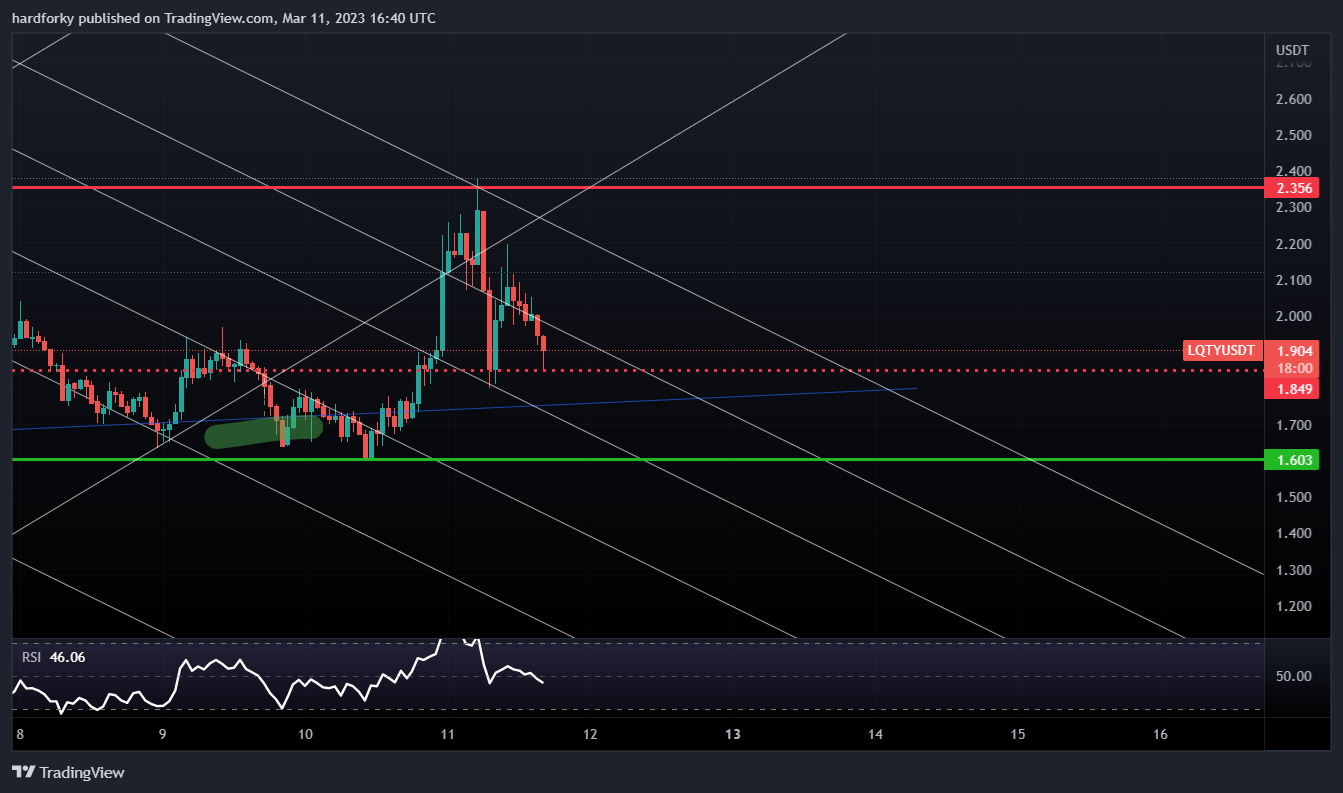The image size is (1343, 793).
Task: Click the red horizontal resistance line
Action: pos(638,187)
